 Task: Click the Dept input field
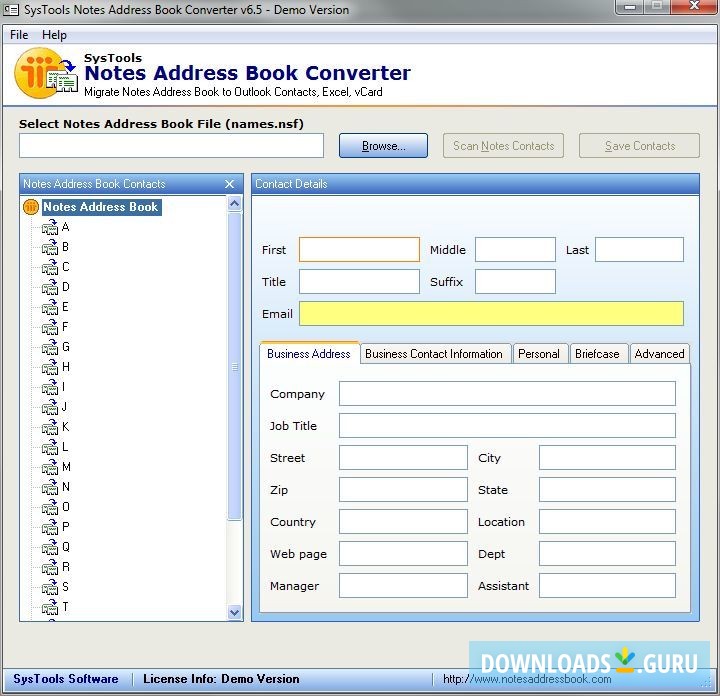[x=607, y=554]
